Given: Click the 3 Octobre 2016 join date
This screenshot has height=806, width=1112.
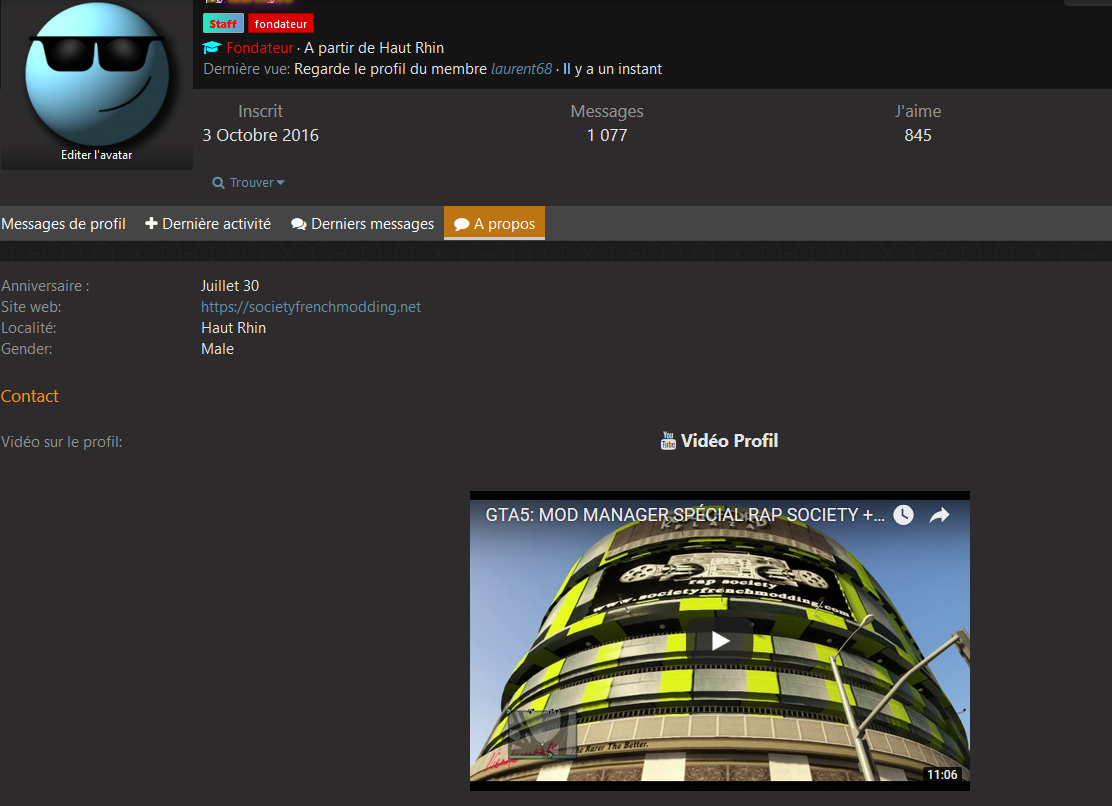Looking at the screenshot, I should click(260, 135).
